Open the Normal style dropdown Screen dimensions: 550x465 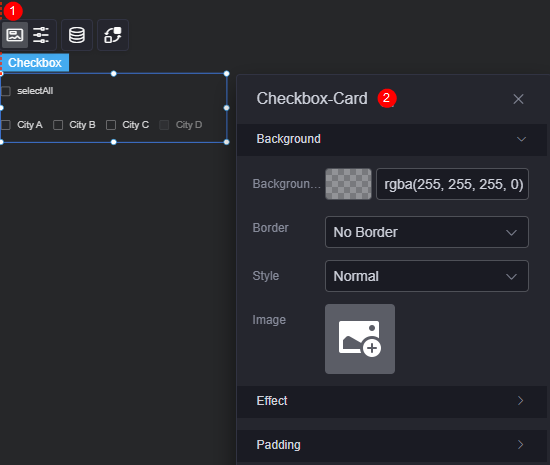(x=427, y=276)
